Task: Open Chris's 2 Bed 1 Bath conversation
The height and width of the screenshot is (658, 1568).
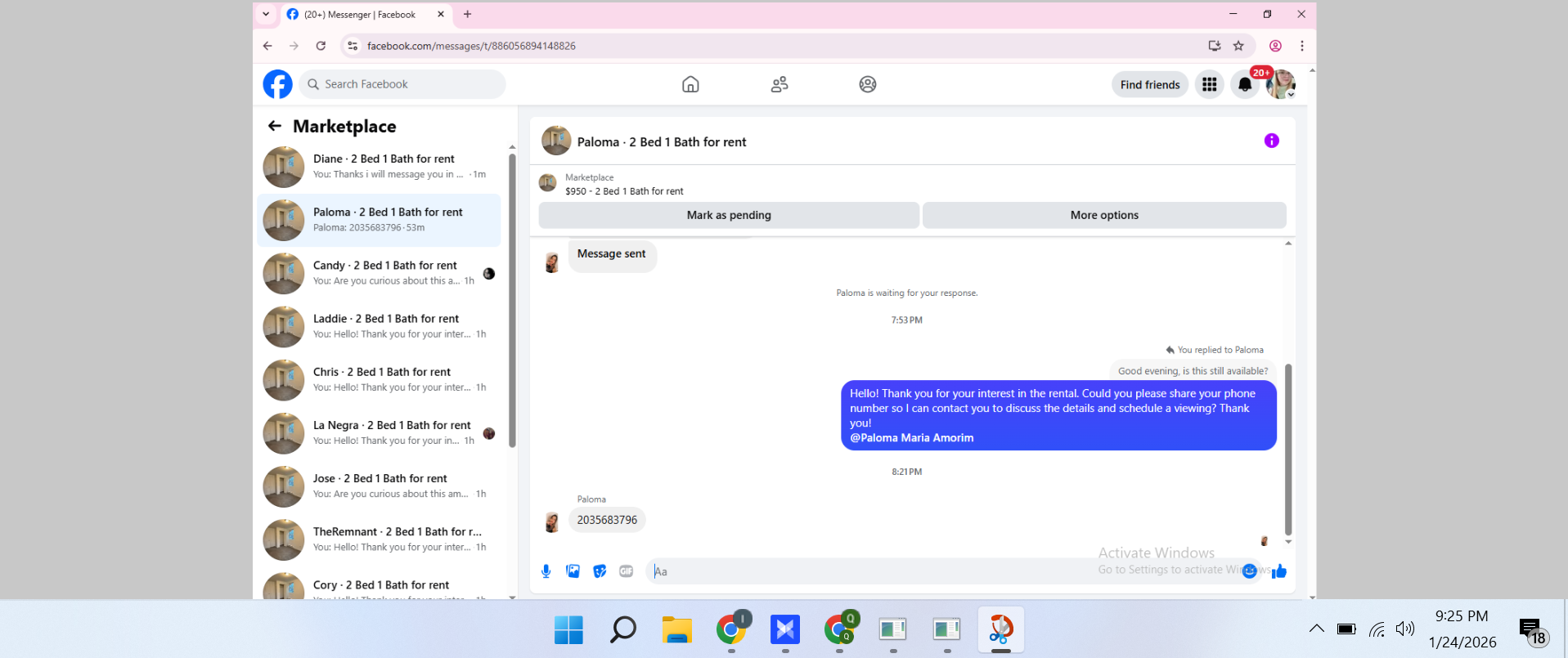Action: coord(380,379)
